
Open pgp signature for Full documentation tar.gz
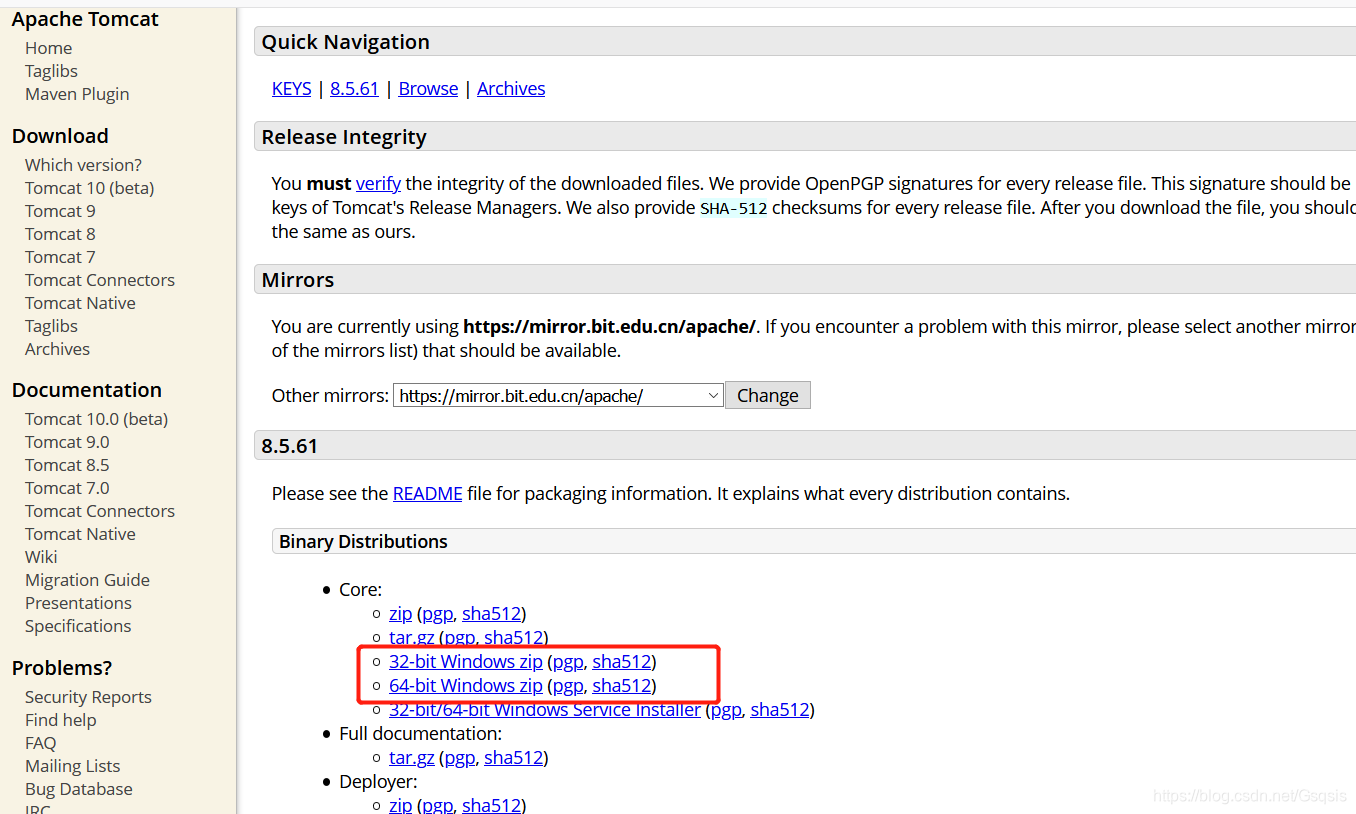click(x=460, y=757)
